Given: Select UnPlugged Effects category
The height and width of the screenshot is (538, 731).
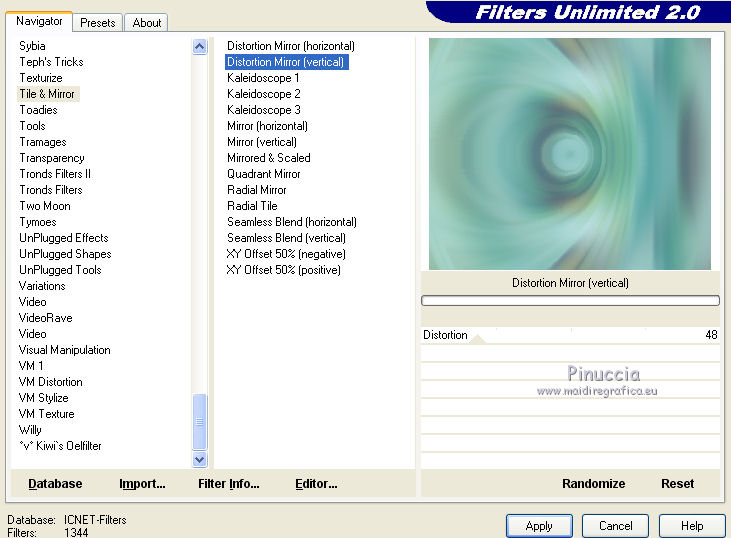Looking at the screenshot, I should tap(63, 238).
